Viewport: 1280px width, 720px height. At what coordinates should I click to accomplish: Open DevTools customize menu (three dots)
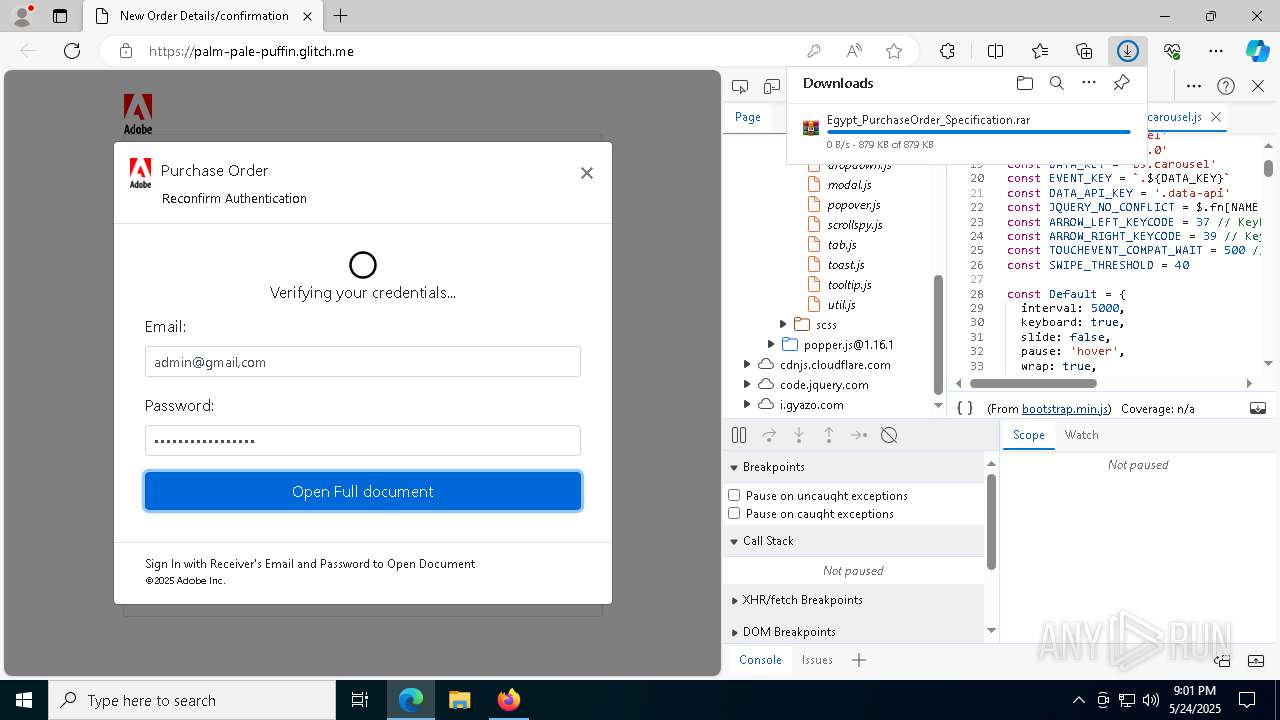(1194, 86)
